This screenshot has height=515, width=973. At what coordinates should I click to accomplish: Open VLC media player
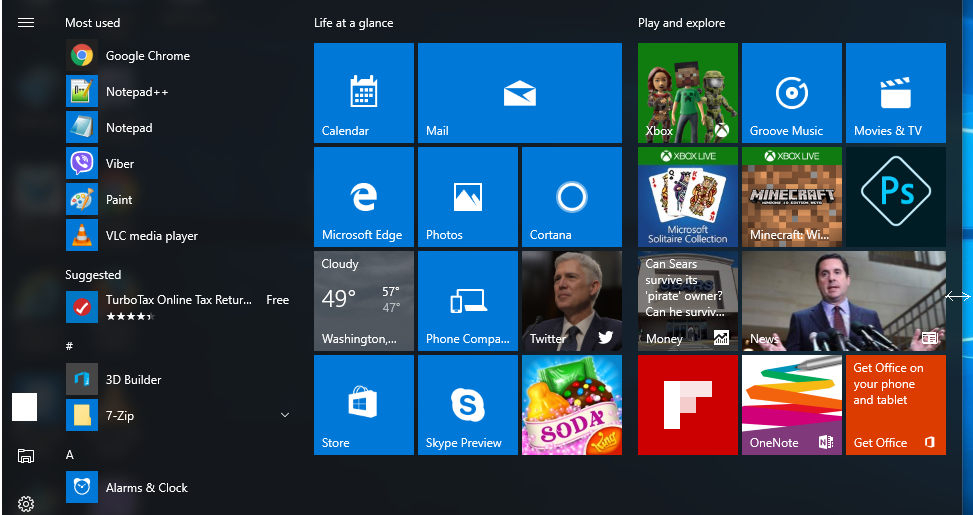point(179,236)
